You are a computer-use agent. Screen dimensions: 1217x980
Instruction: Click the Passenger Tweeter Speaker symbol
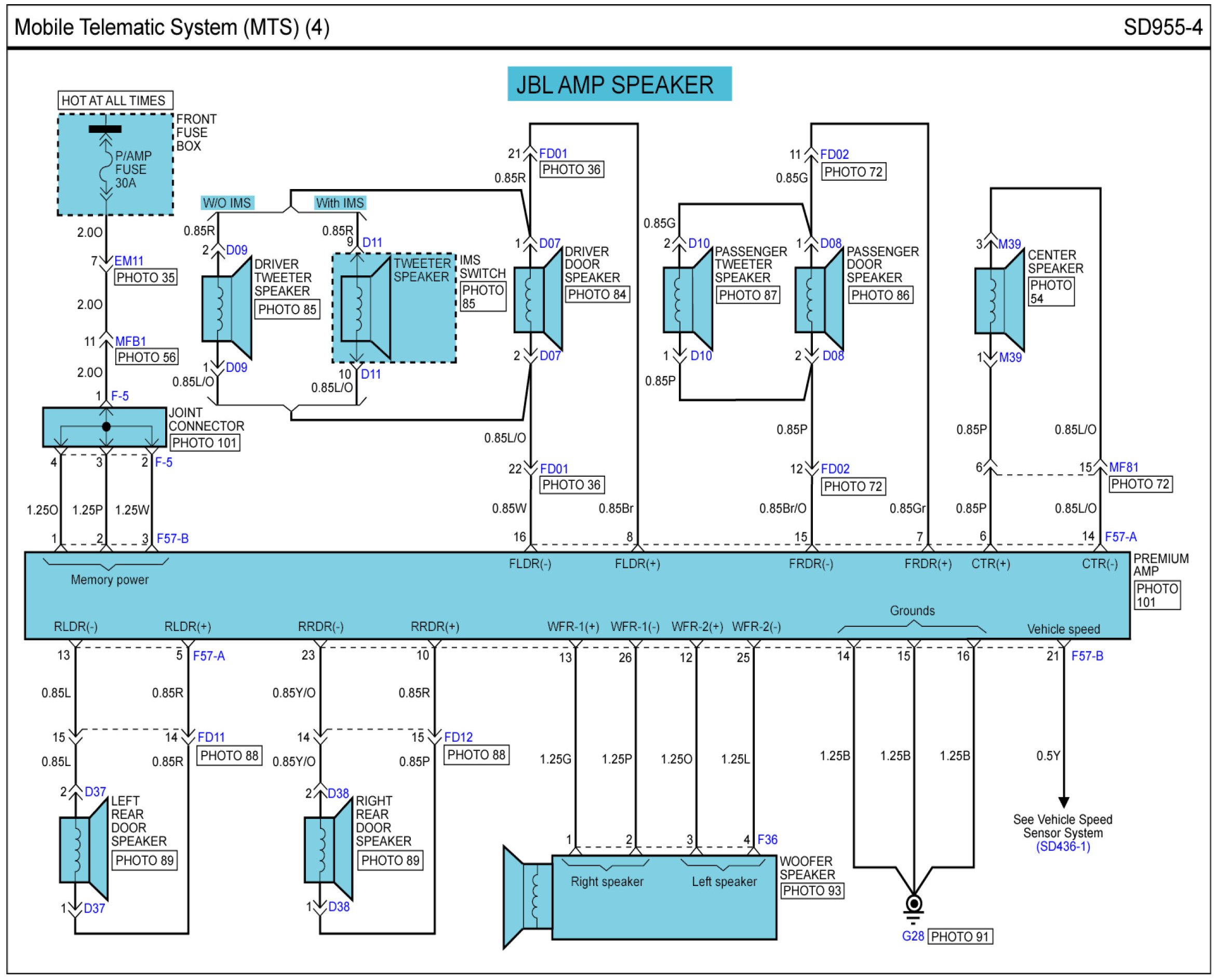[x=688, y=300]
